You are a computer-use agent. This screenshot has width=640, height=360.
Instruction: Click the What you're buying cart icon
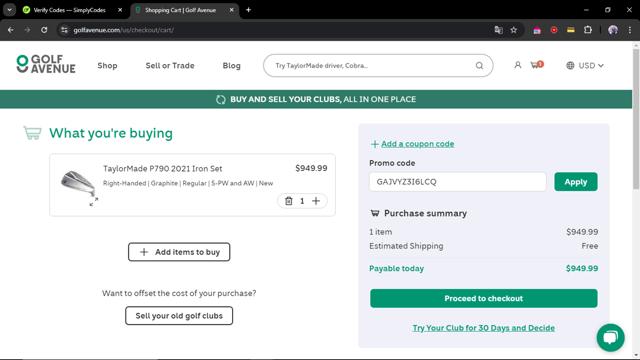[32, 133]
